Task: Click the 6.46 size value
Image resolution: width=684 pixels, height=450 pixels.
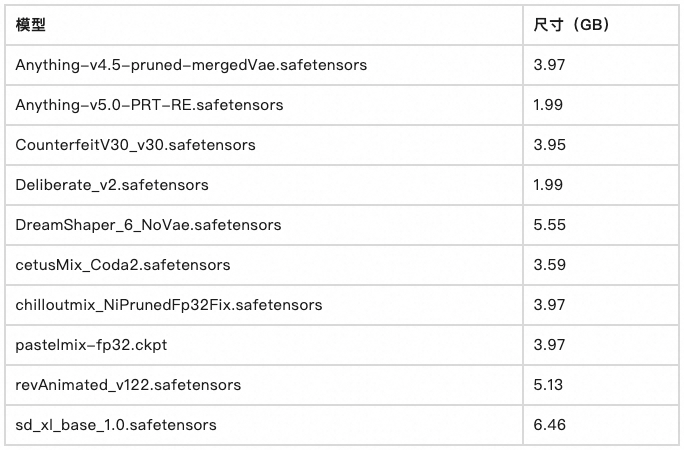Action: (x=550, y=425)
